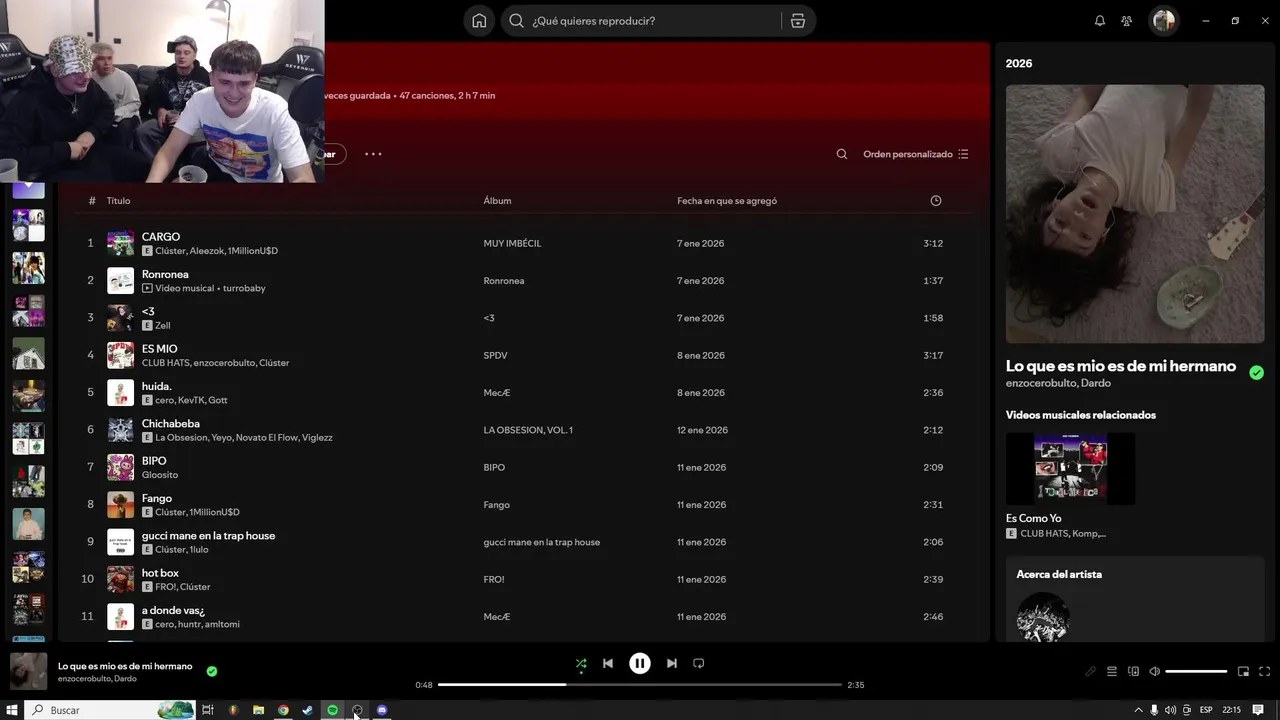The image size is (1280, 720).
Task: Open the miniplayer icon
Action: pyautogui.click(x=1243, y=671)
